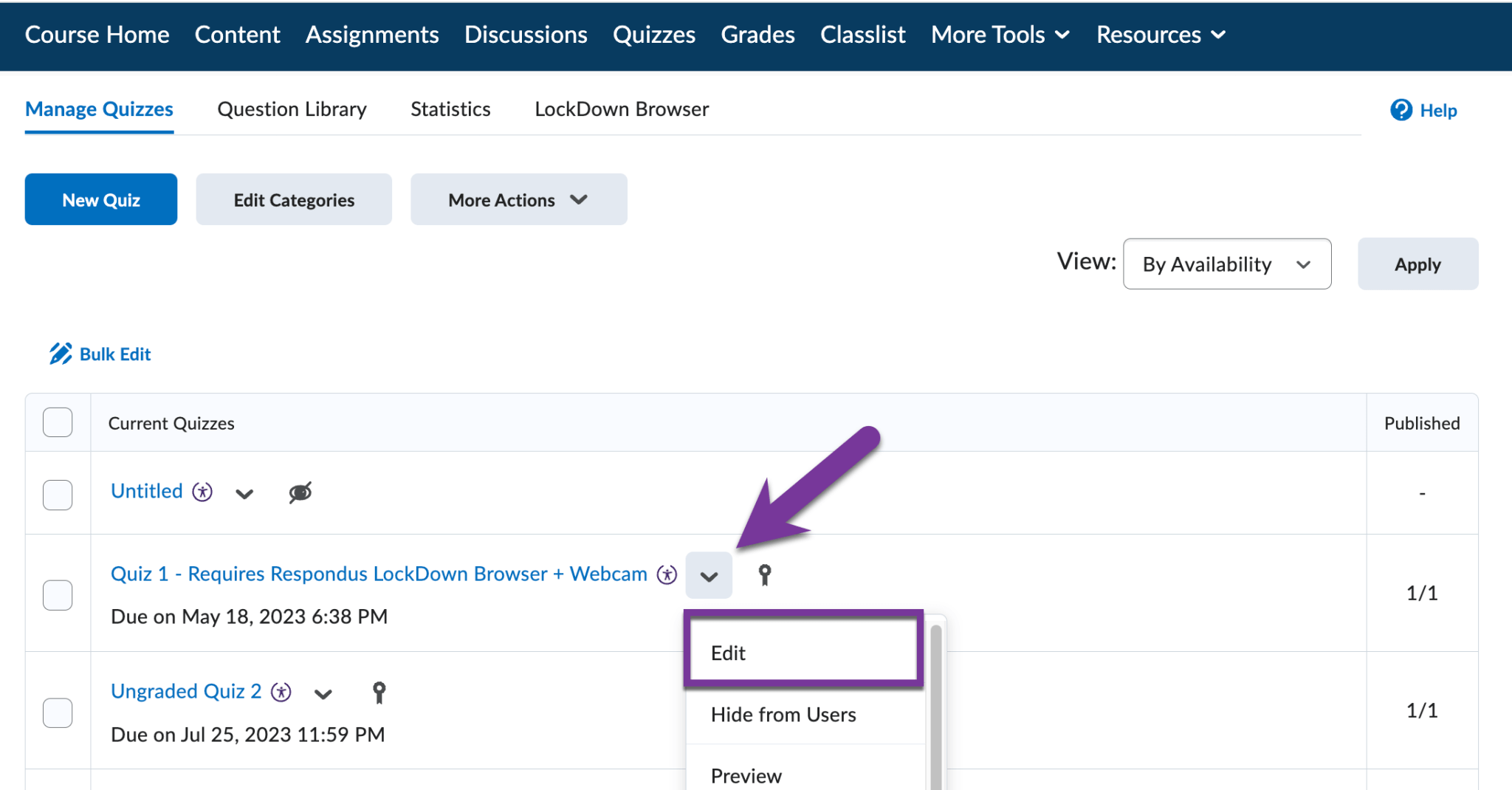1512x790 pixels.
Task: Open the Help icon
Action: tap(1401, 110)
